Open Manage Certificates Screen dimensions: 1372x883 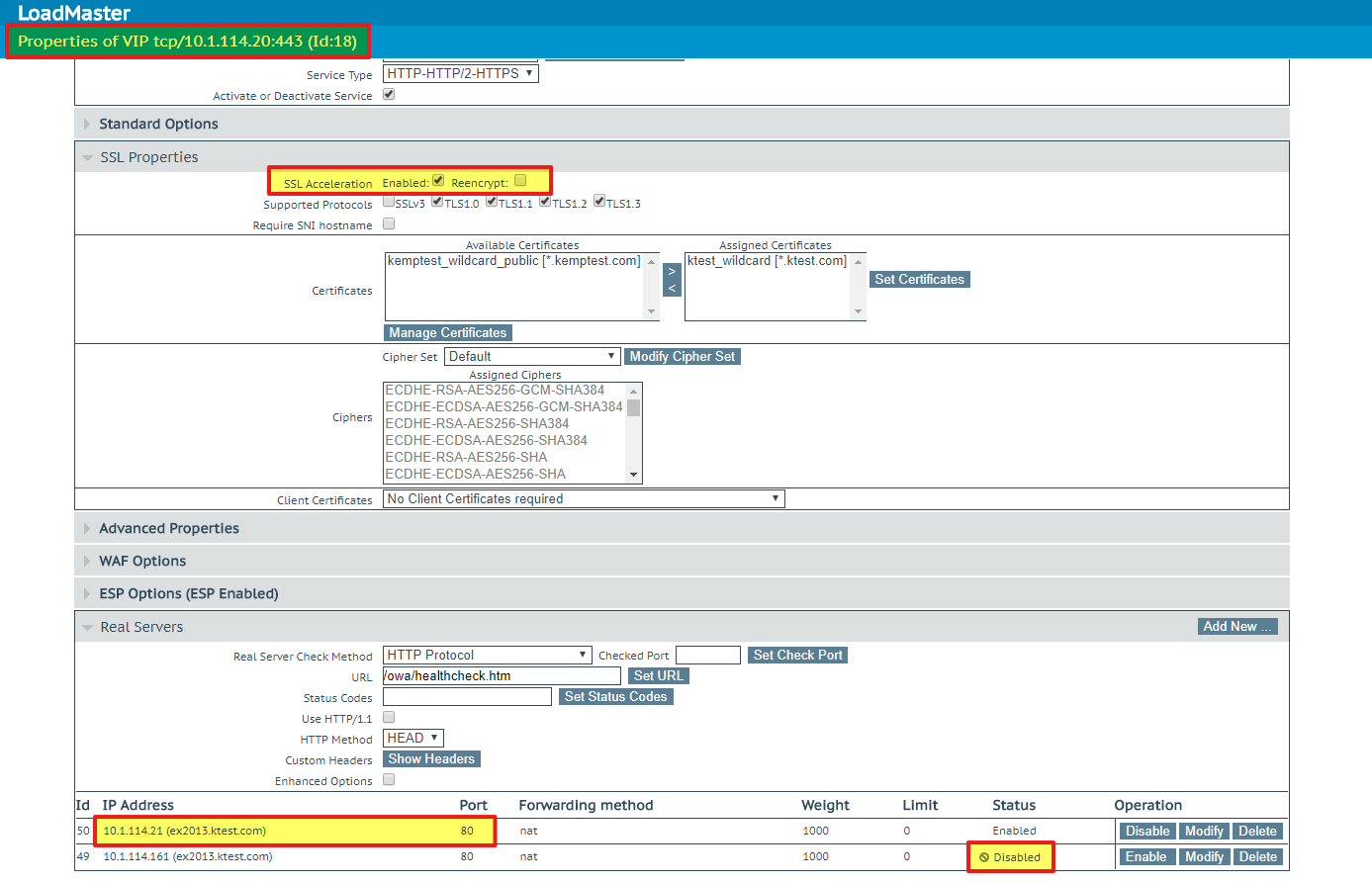coord(448,333)
